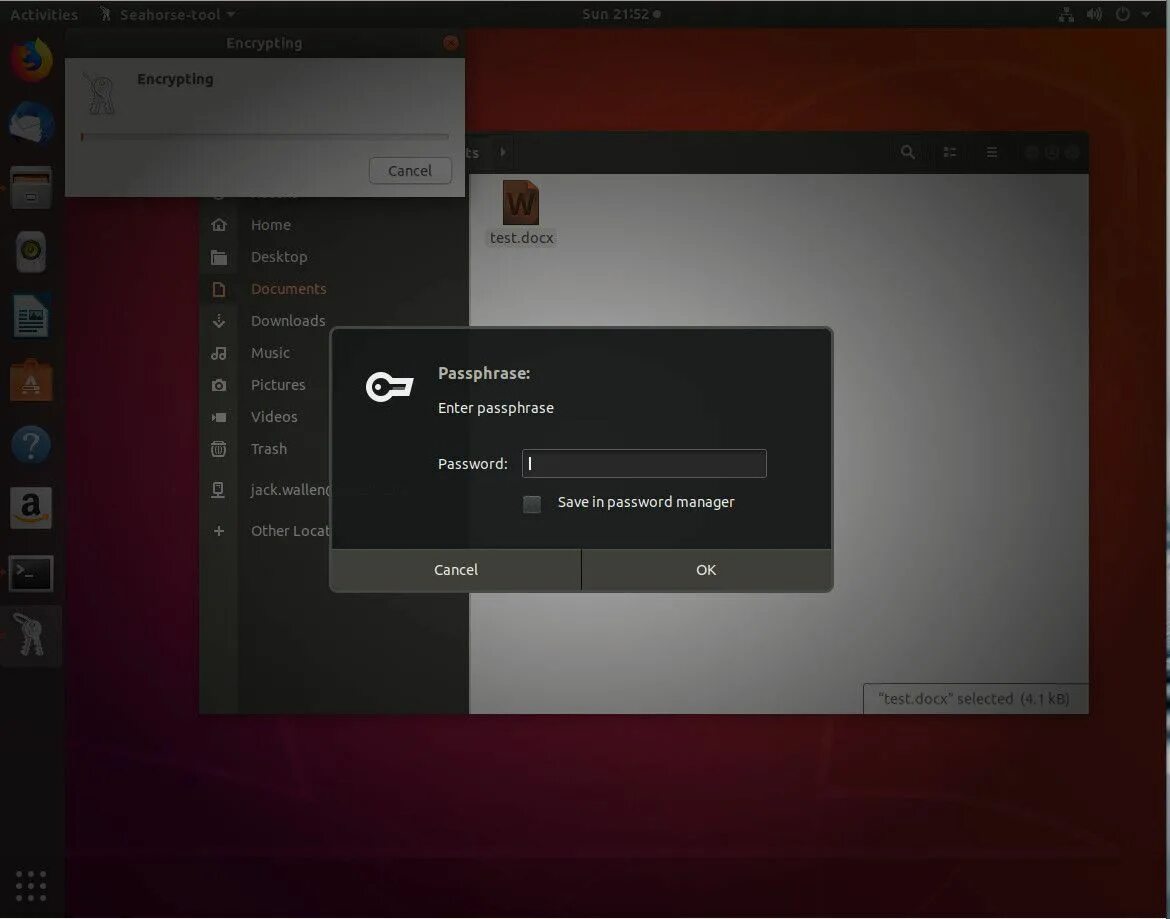This screenshot has height=919, width=1170.
Task: Cancel the encrypting operation
Action: [410, 170]
